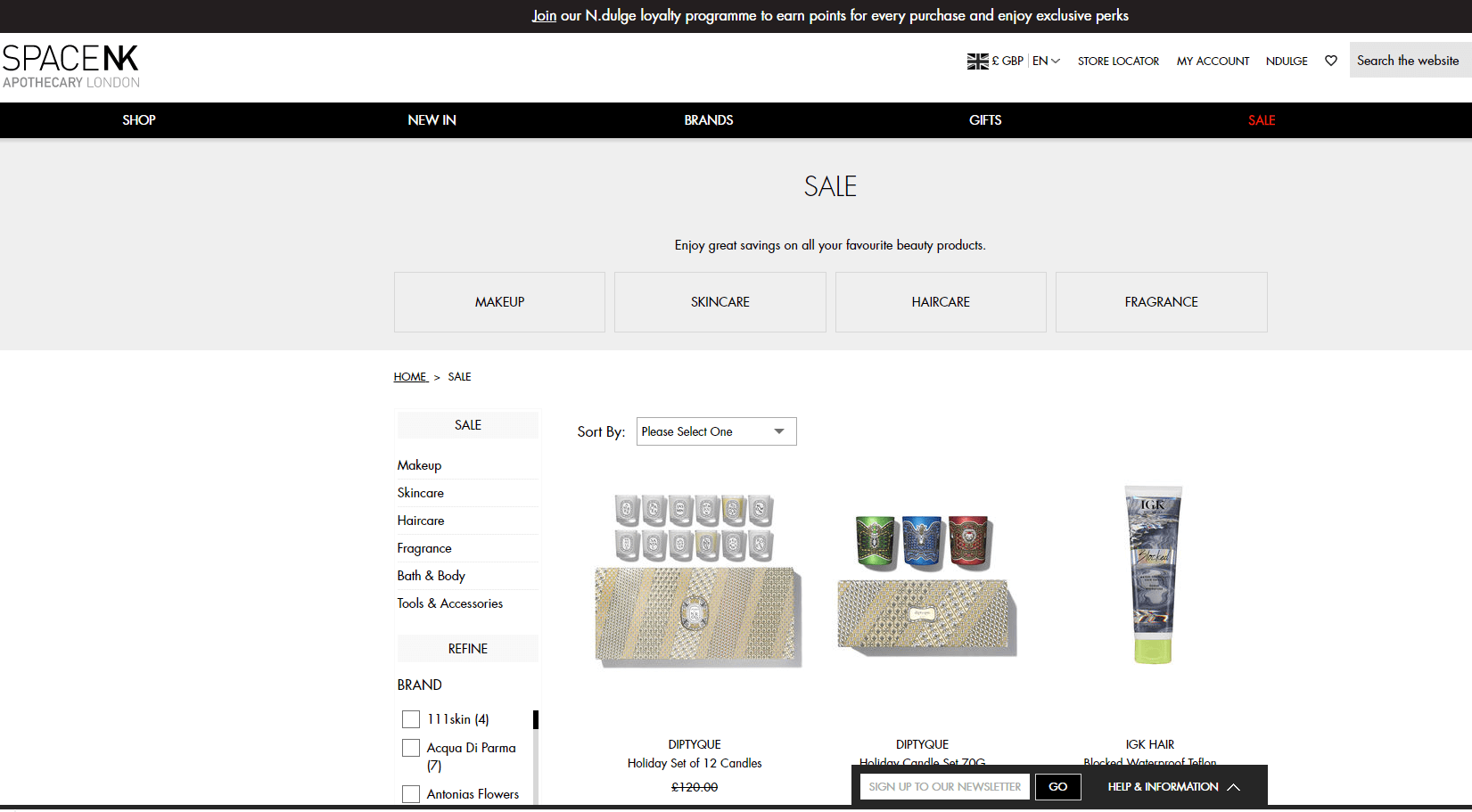Click the brand filter list scrollbar

536,758
